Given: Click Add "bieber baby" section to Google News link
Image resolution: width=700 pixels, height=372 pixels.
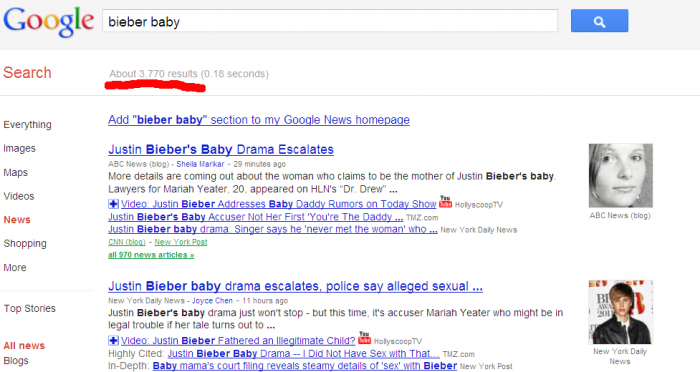Looking at the screenshot, I should (259, 120).
